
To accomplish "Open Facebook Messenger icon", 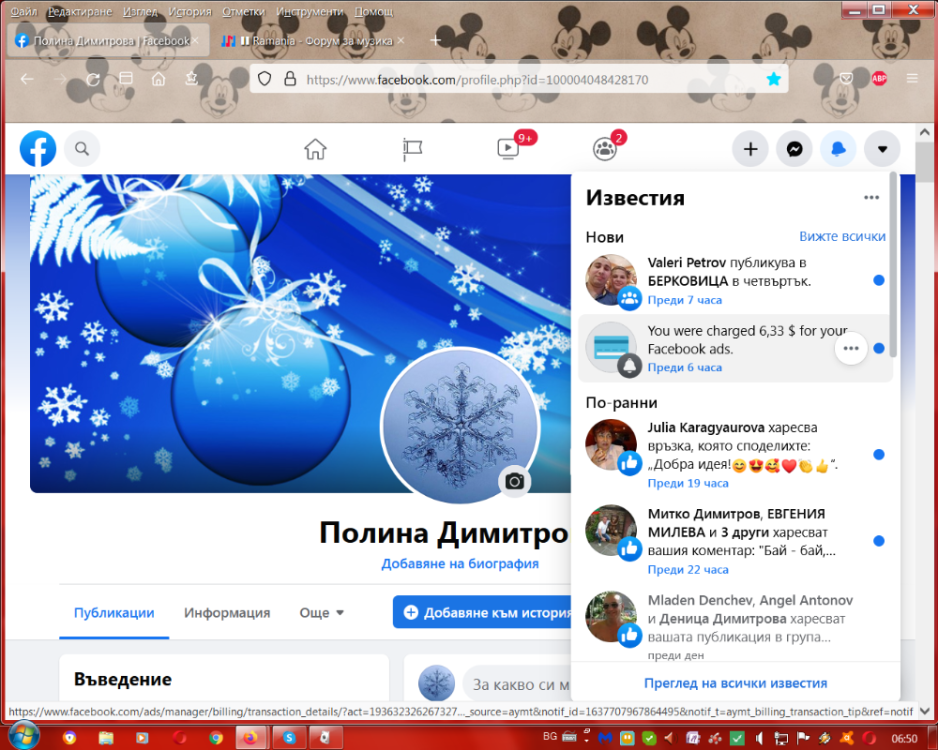I will tap(794, 149).
